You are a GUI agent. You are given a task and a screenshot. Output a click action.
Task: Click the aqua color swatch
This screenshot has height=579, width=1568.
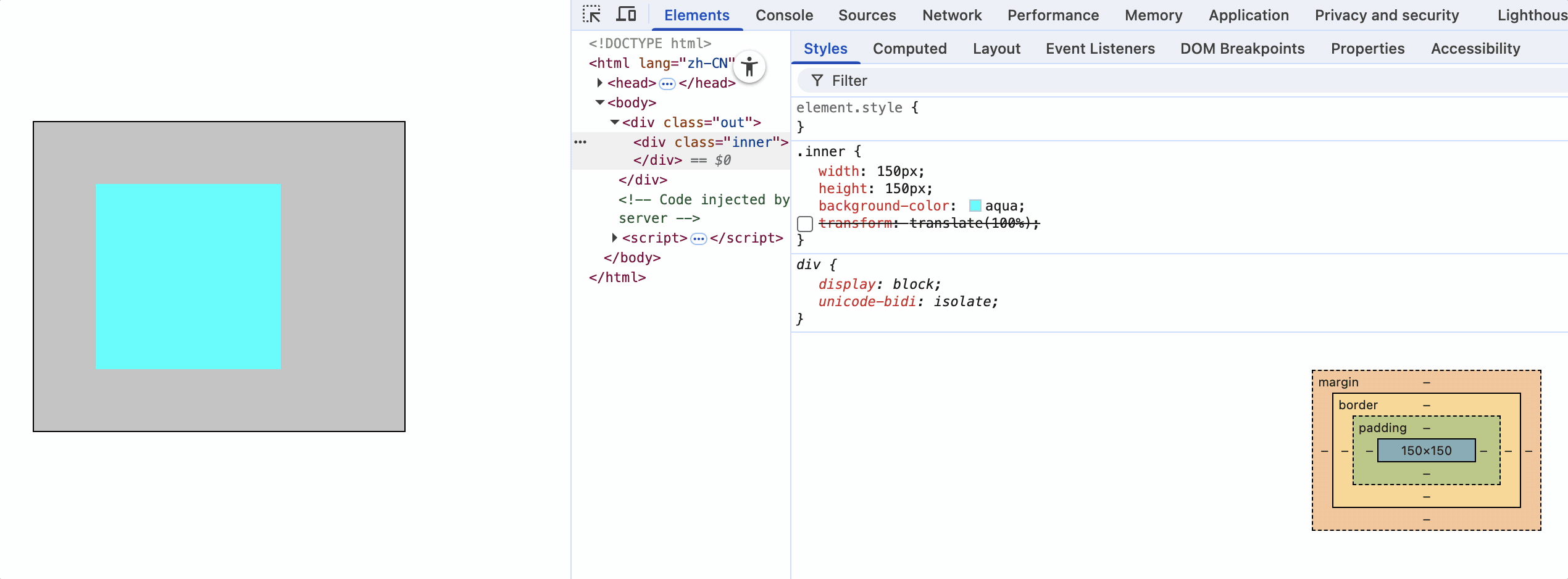coord(975,206)
